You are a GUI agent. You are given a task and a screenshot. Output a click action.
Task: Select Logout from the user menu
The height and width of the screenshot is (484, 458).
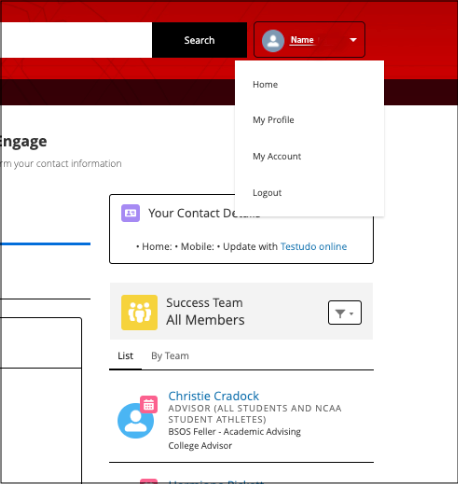(x=267, y=193)
